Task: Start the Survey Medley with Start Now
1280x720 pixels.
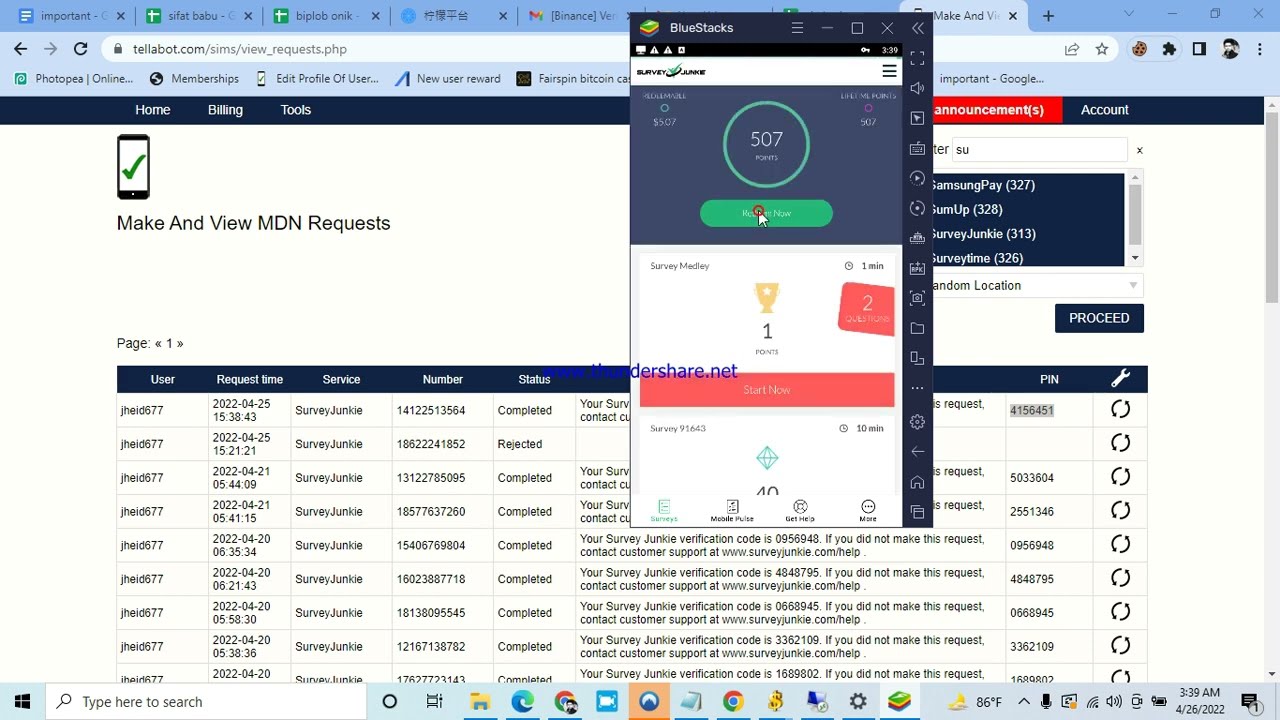Action: 767,390
